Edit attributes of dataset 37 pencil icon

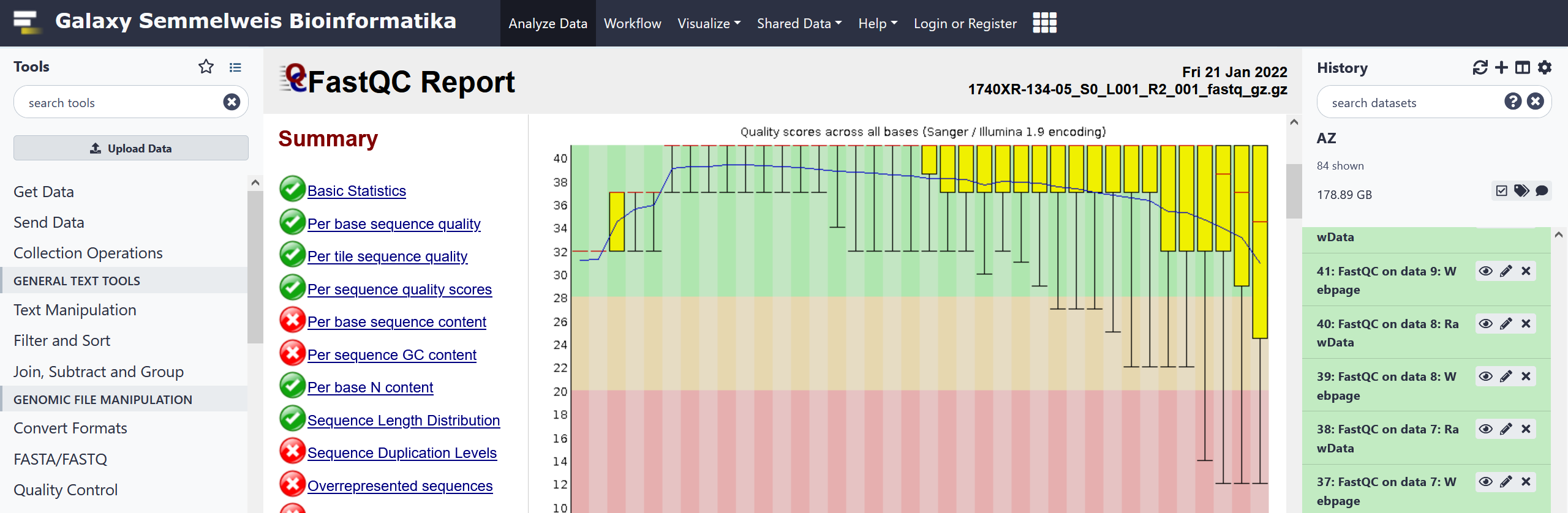[x=1506, y=482]
